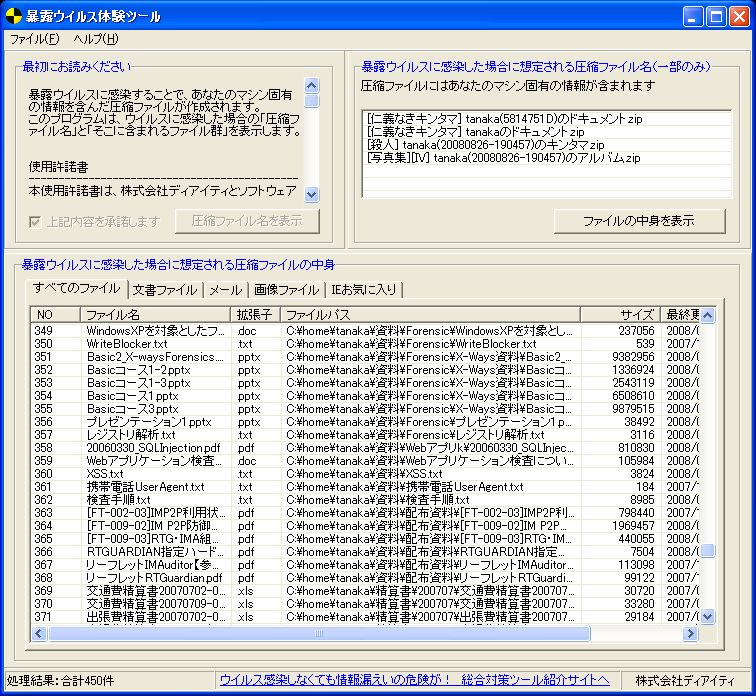The height and width of the screenshot is (696, 756).
Task: Click the license text scroll-down arrow
Action: point(312,194)
